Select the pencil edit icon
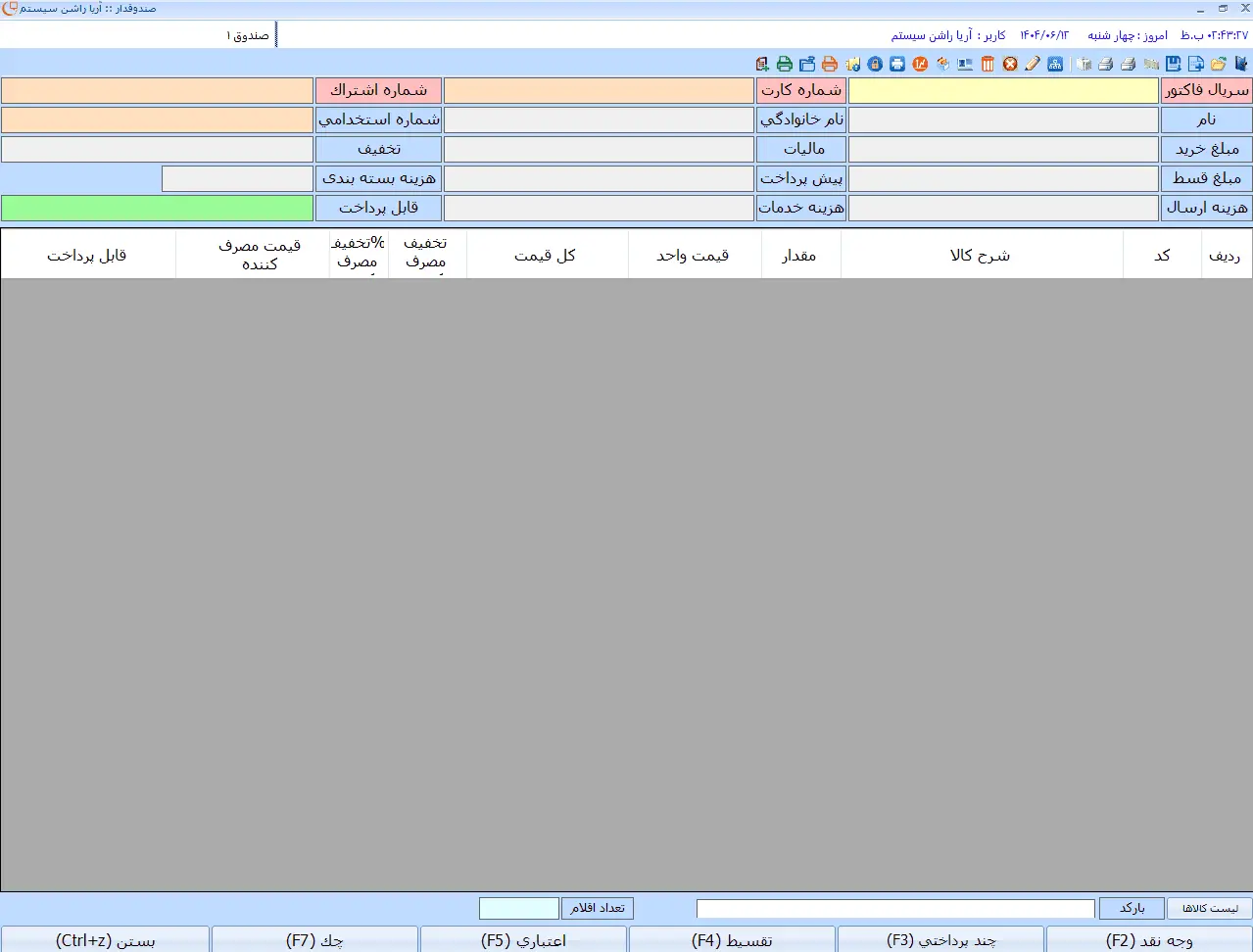 (1033, 64)
